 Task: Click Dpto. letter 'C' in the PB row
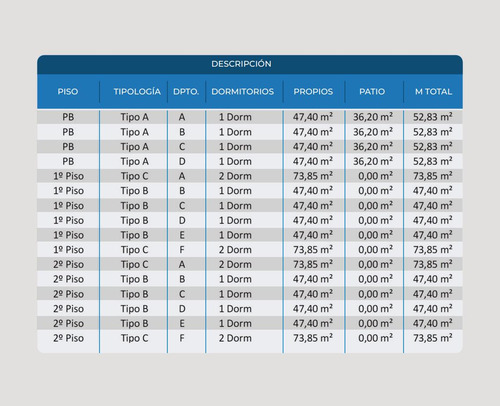[x=182, y=147]
